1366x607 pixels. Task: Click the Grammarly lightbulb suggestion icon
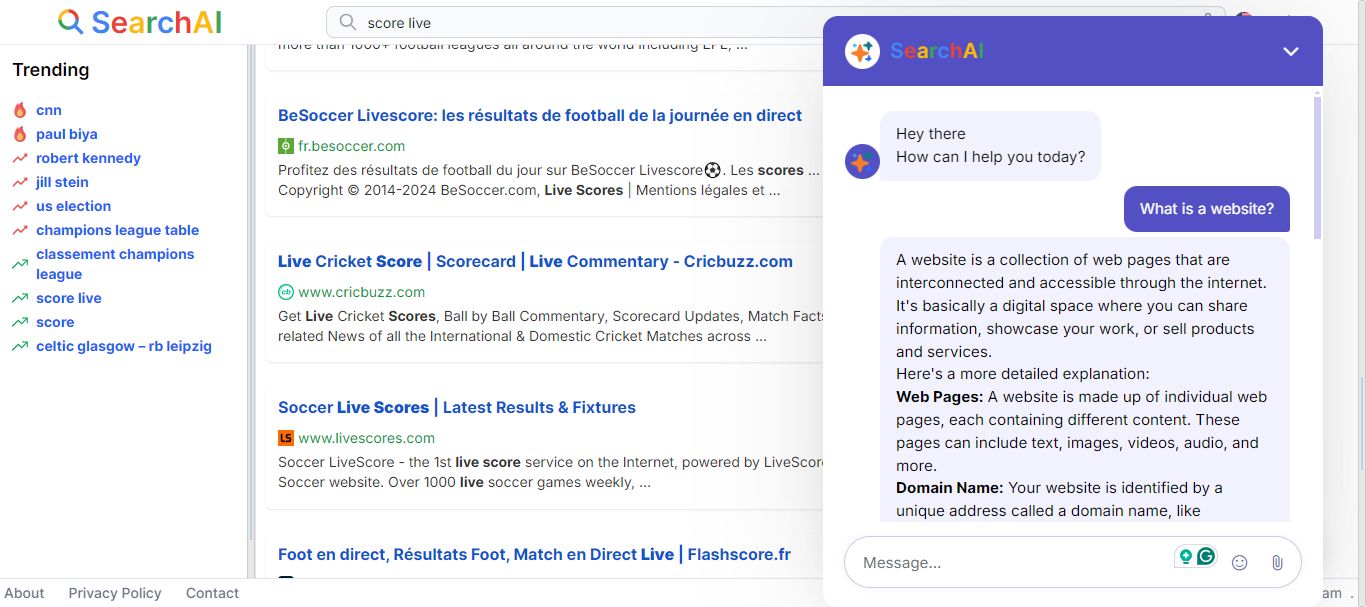pyautogui.click(x=1186, y=556)
